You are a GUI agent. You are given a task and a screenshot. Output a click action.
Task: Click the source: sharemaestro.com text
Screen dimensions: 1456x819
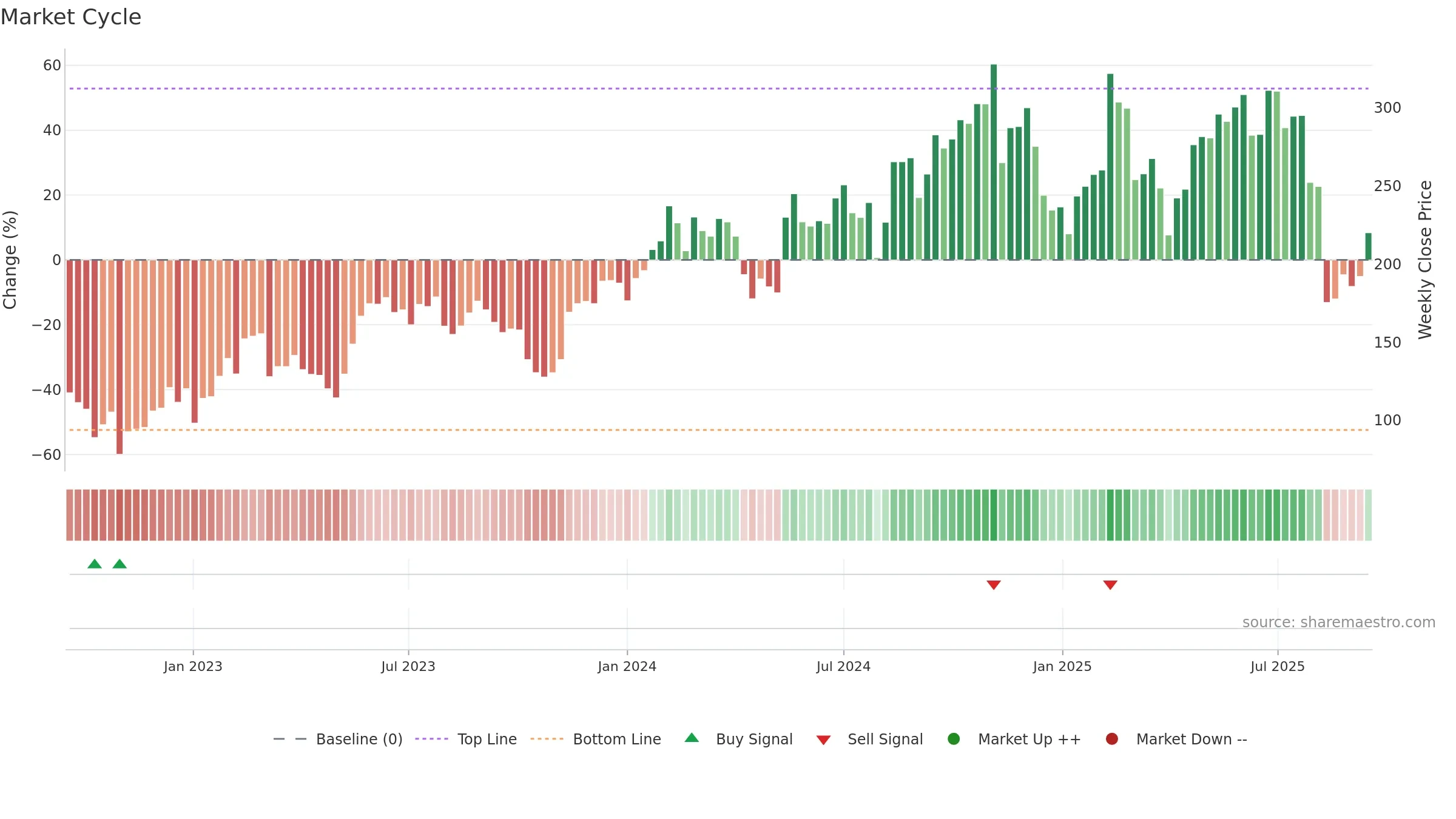(1339, 622)
